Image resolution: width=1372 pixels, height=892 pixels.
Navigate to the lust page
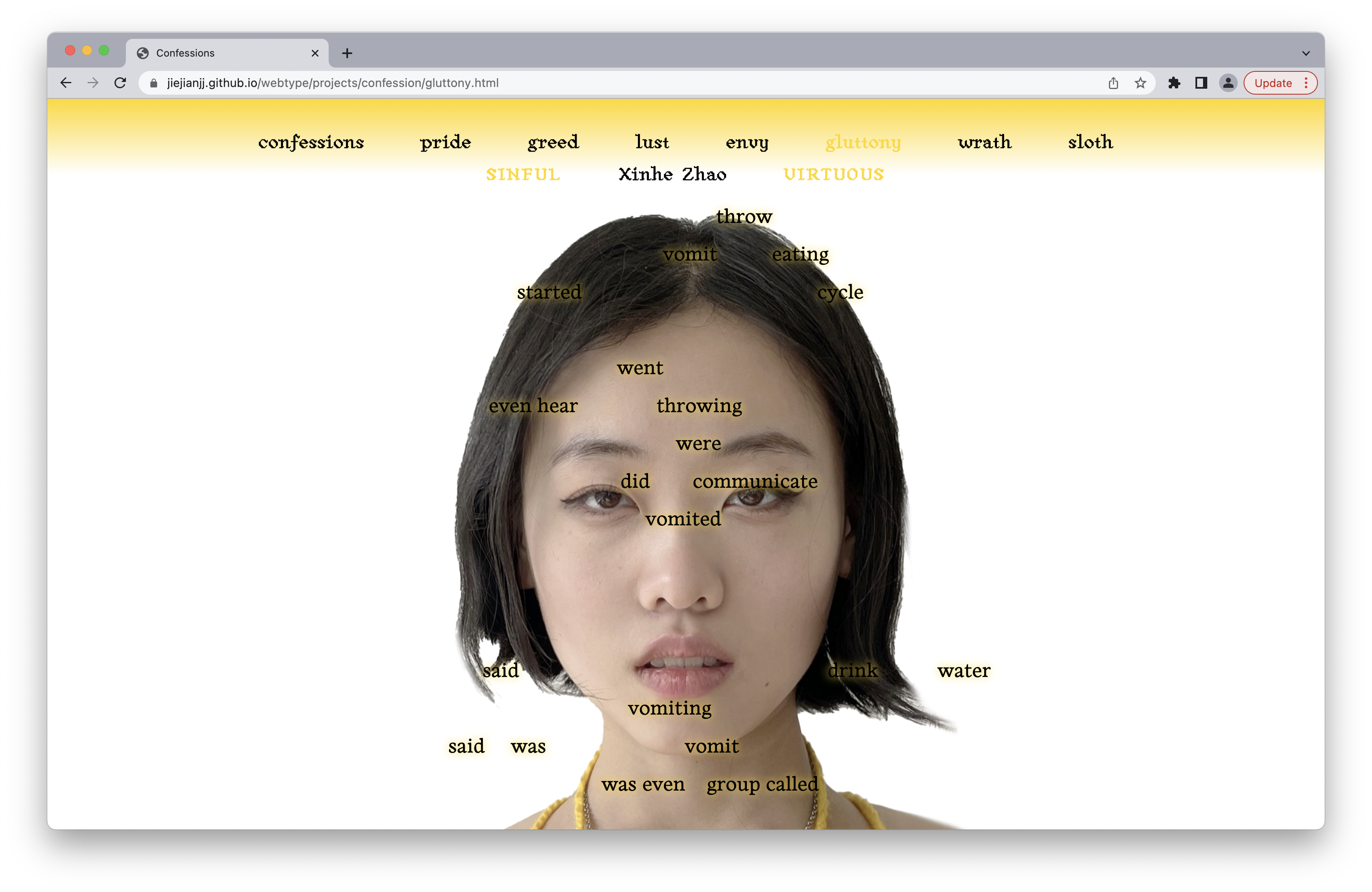click(652, 142)
